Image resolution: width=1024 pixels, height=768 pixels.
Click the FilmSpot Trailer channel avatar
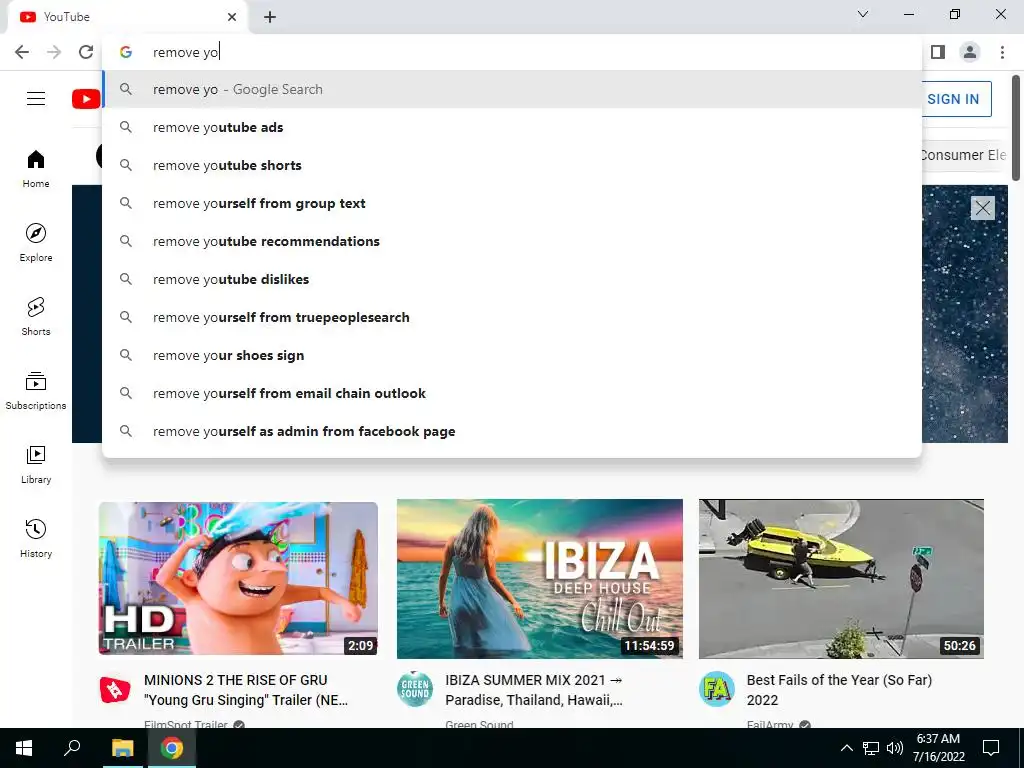115,689
